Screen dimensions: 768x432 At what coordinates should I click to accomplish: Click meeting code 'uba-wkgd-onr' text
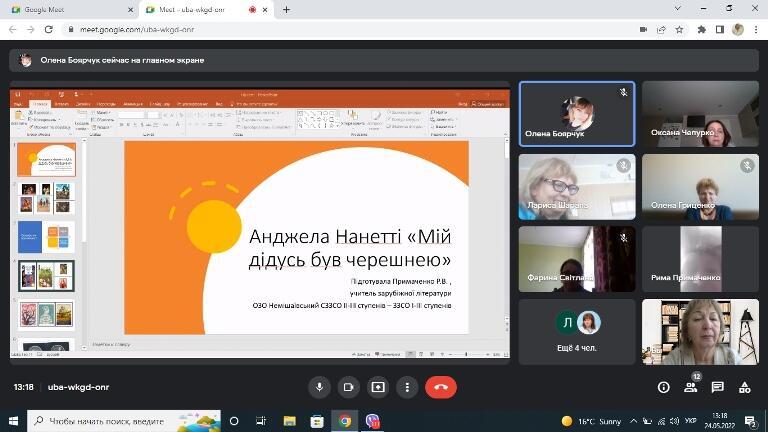tap(78, 387)
